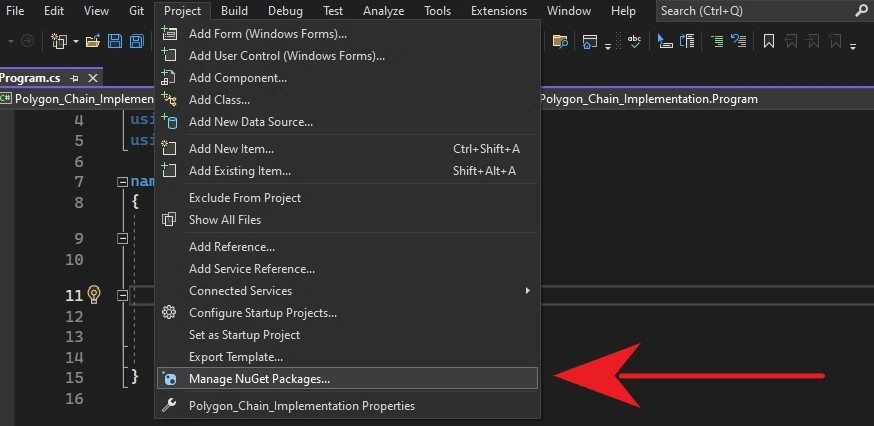Choose Add Service Reference entry
The image size is (874, 426).
(x=347, y=269)
